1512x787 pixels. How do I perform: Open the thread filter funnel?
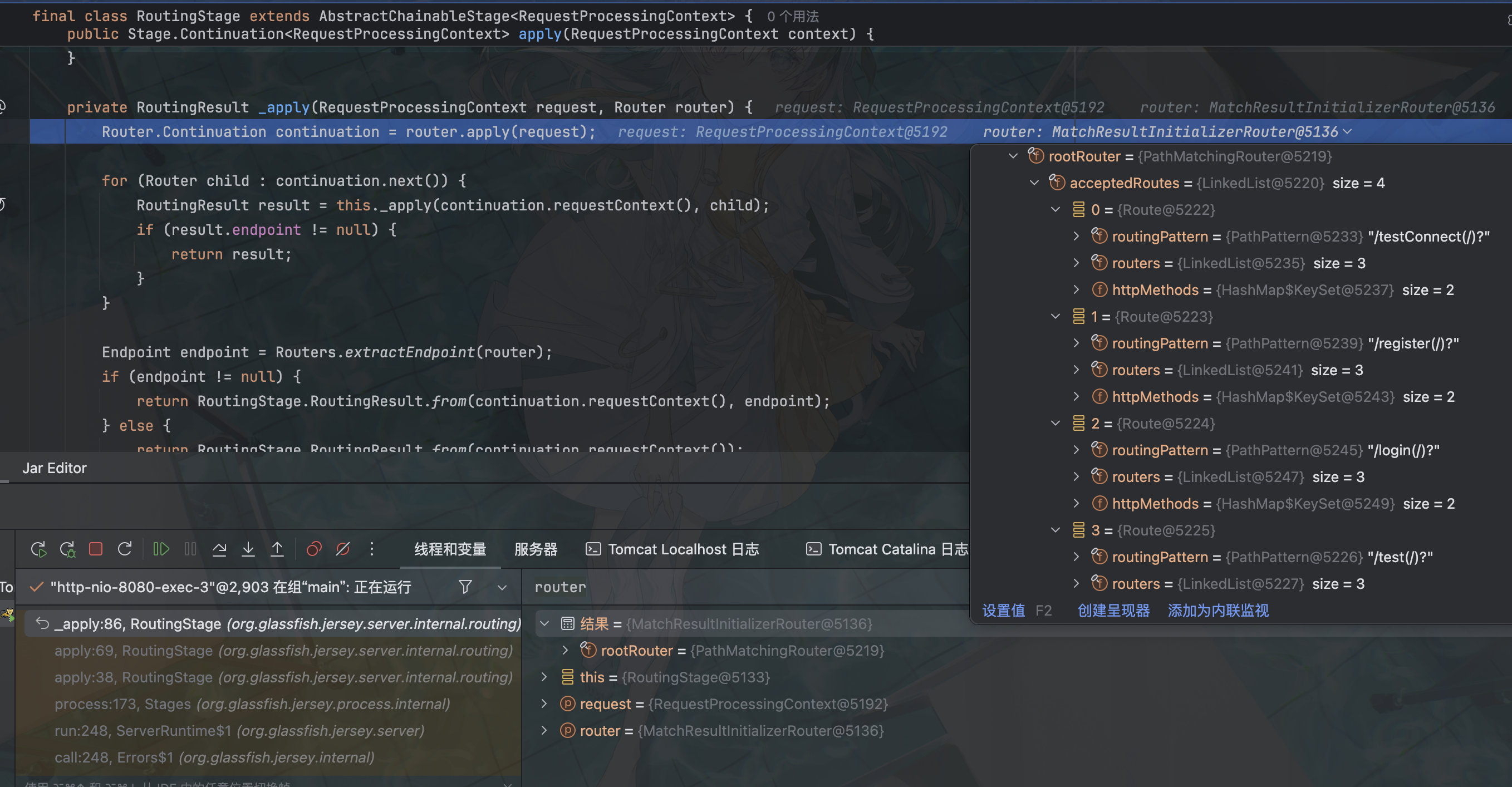pos(465,587)
